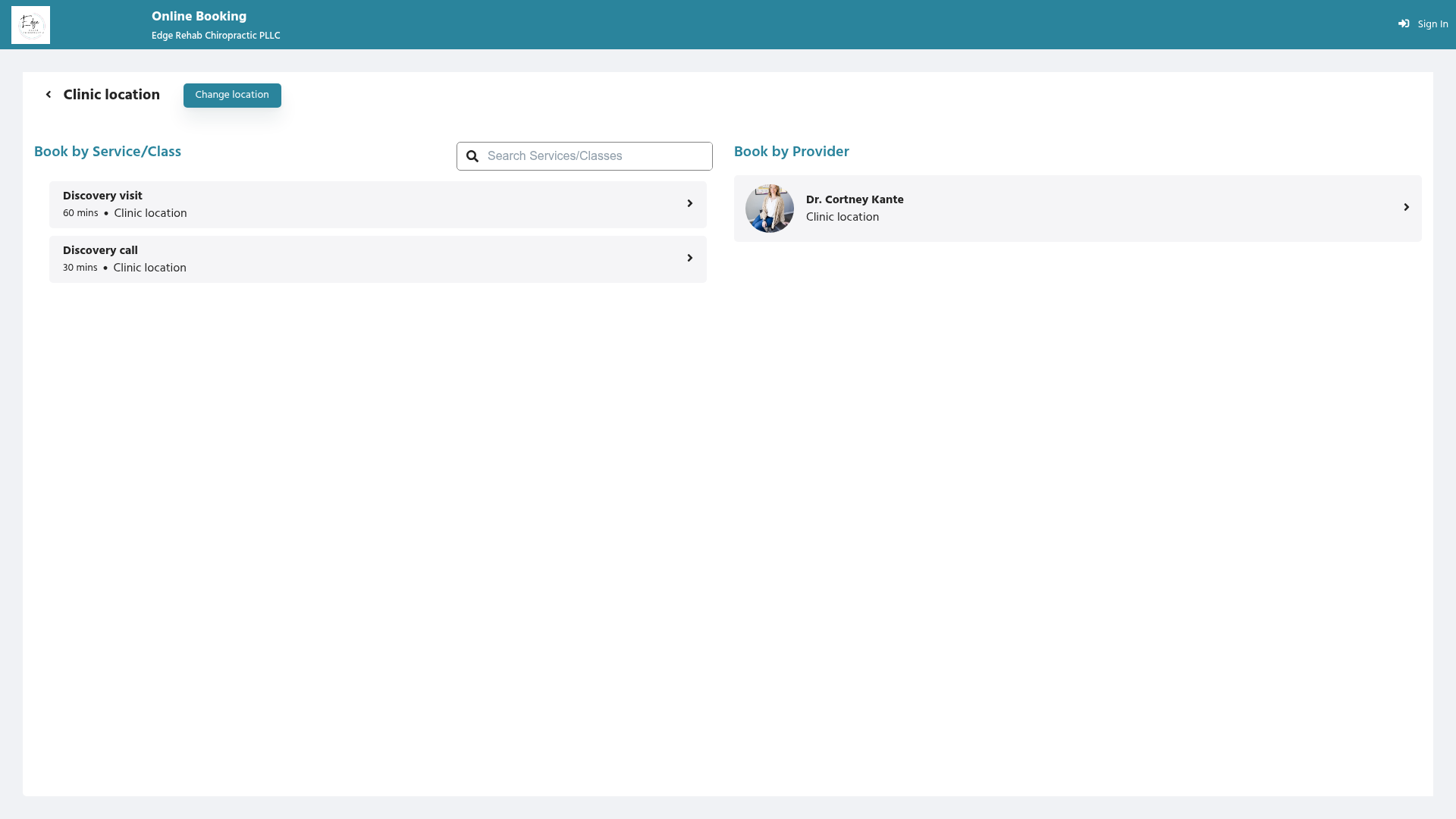1456x819 pixels.
Task: Click the Sign In link text
Action: click(x=1432, y=24)
